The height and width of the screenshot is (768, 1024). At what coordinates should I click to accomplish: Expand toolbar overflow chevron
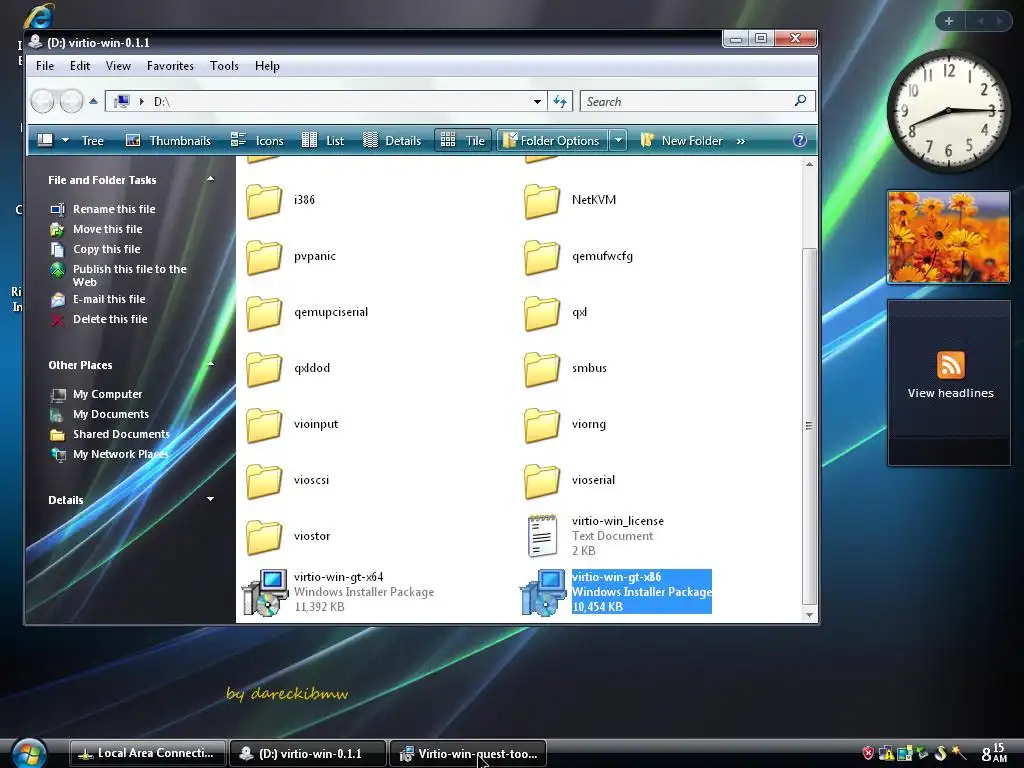741,141
